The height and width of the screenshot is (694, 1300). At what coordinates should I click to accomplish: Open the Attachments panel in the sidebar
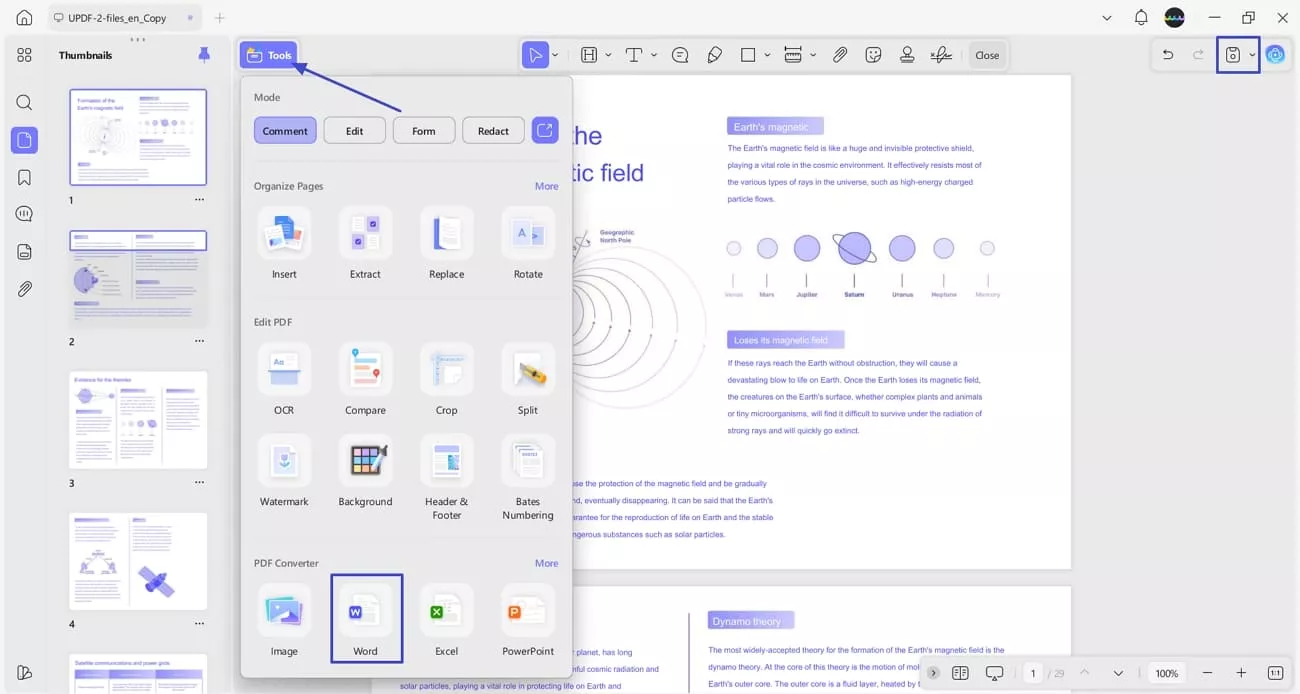[x=24, y=289]
